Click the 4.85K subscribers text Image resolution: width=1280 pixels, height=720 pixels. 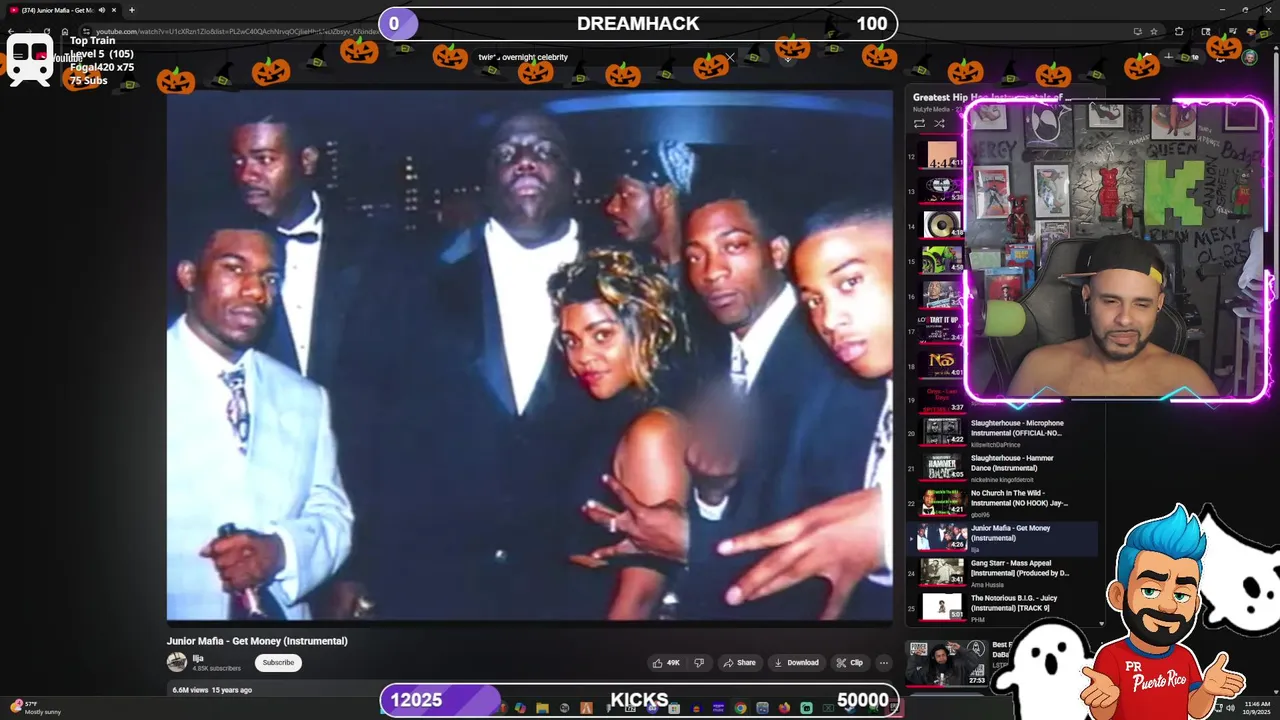pos(216,668)
